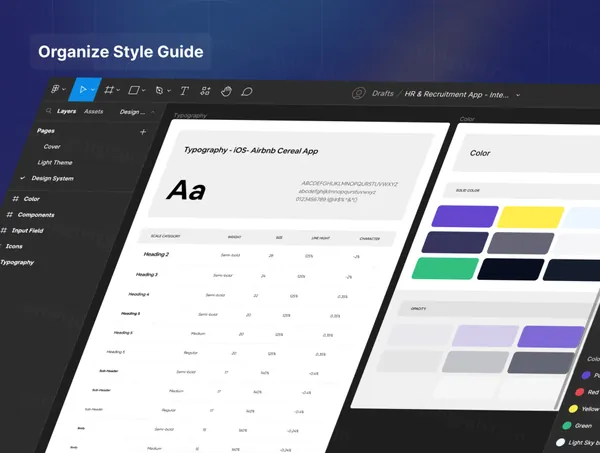The image size is (600, 453).
Task: Open the Resources components tool
Action: tap(205, 91)
